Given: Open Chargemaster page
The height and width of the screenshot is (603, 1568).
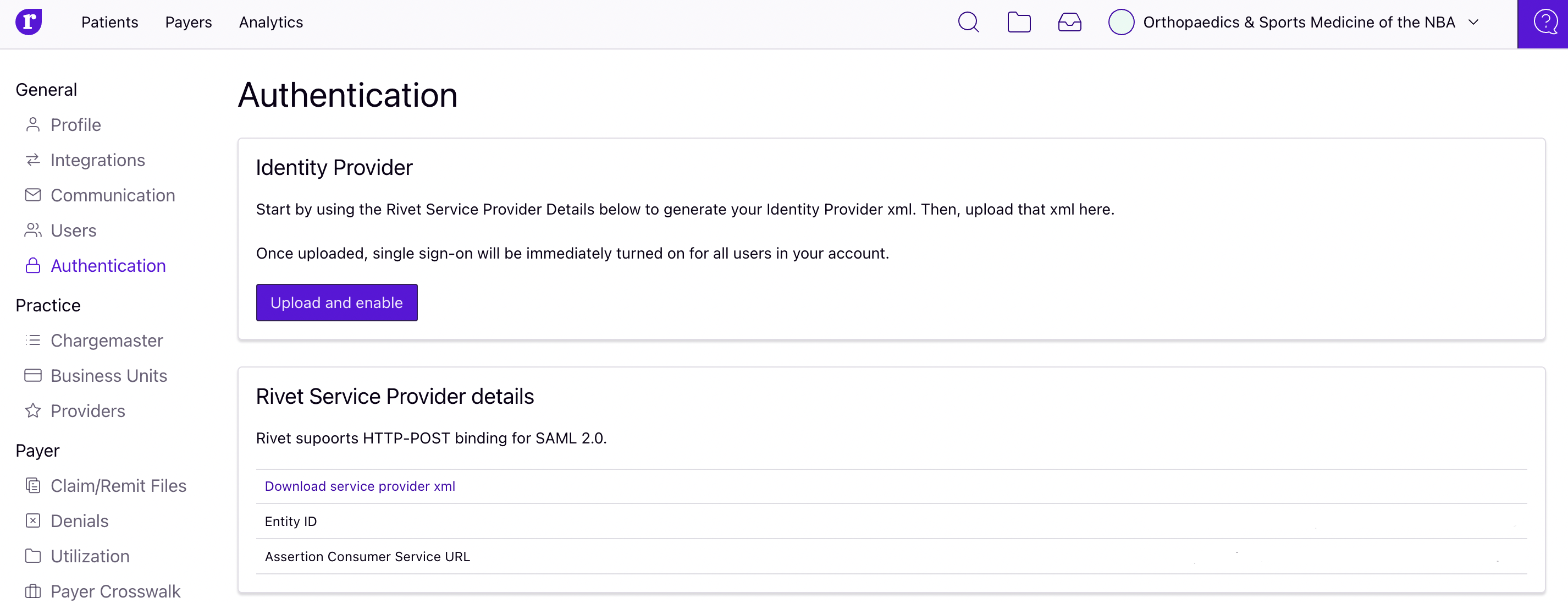Looking at the screenshot, I should pos(107,341).
